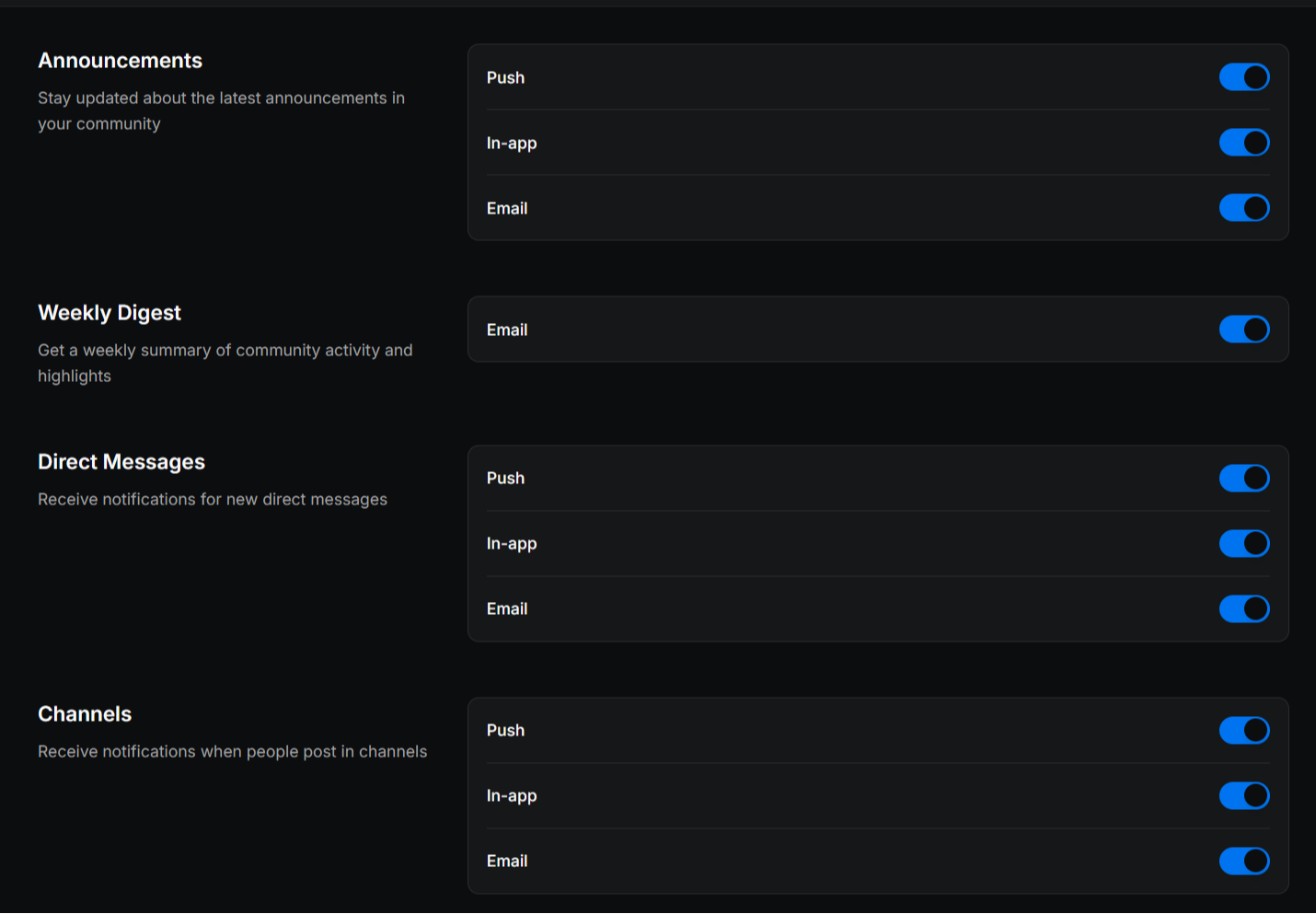The image size is (1316, 914).
Task: Click the Email label in Weekly Digest row
Action: [x=507, y=330]
